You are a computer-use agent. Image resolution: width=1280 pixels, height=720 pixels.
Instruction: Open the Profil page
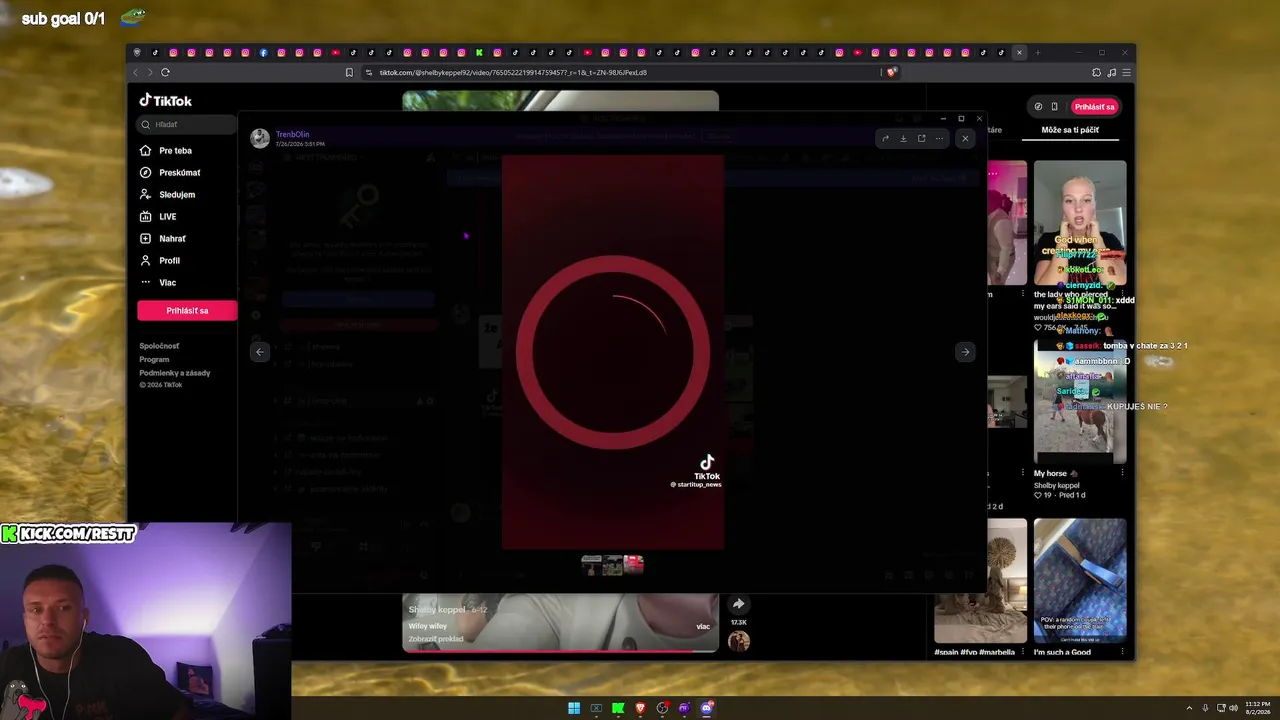pos(169,261)
